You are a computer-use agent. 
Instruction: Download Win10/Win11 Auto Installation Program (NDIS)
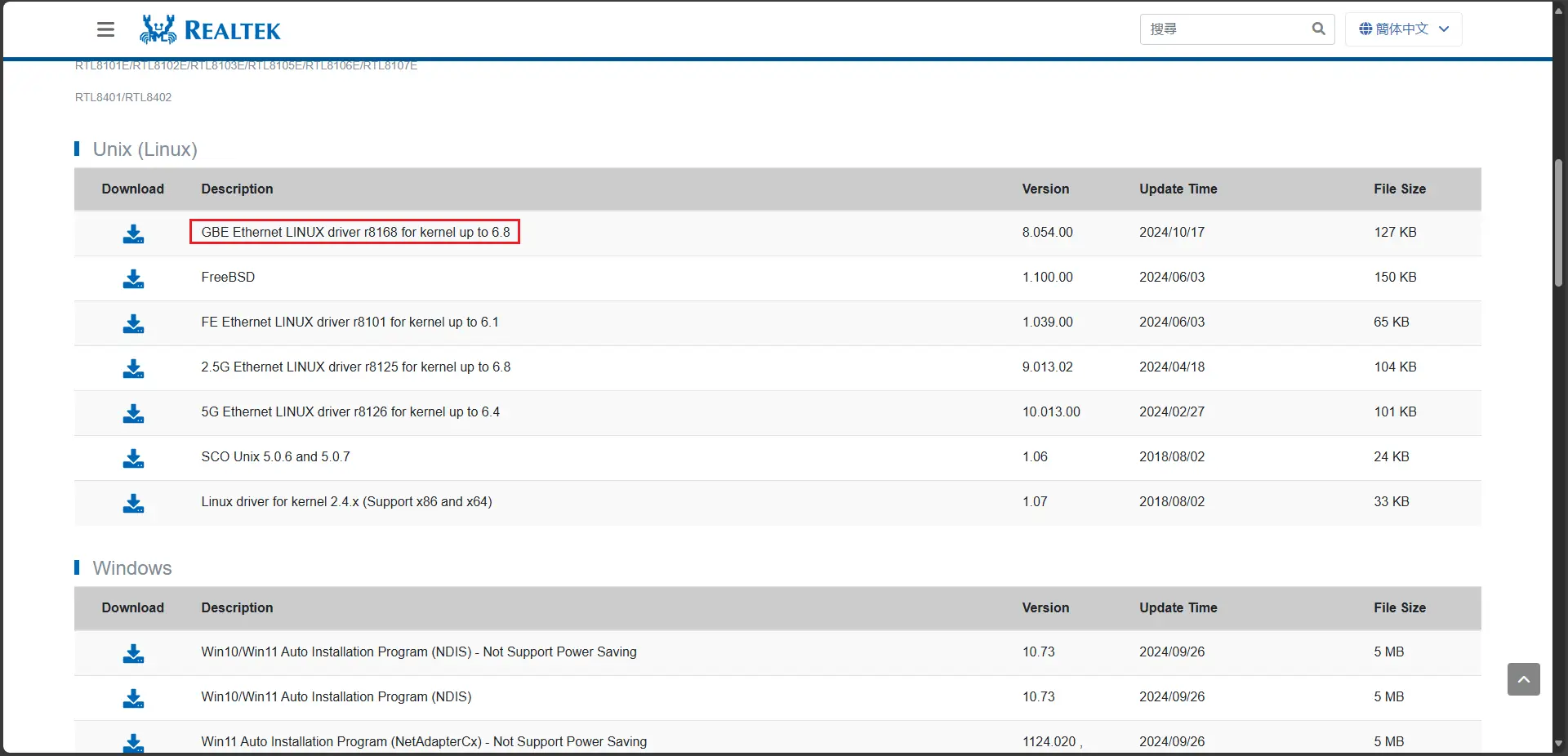[133, 699]
